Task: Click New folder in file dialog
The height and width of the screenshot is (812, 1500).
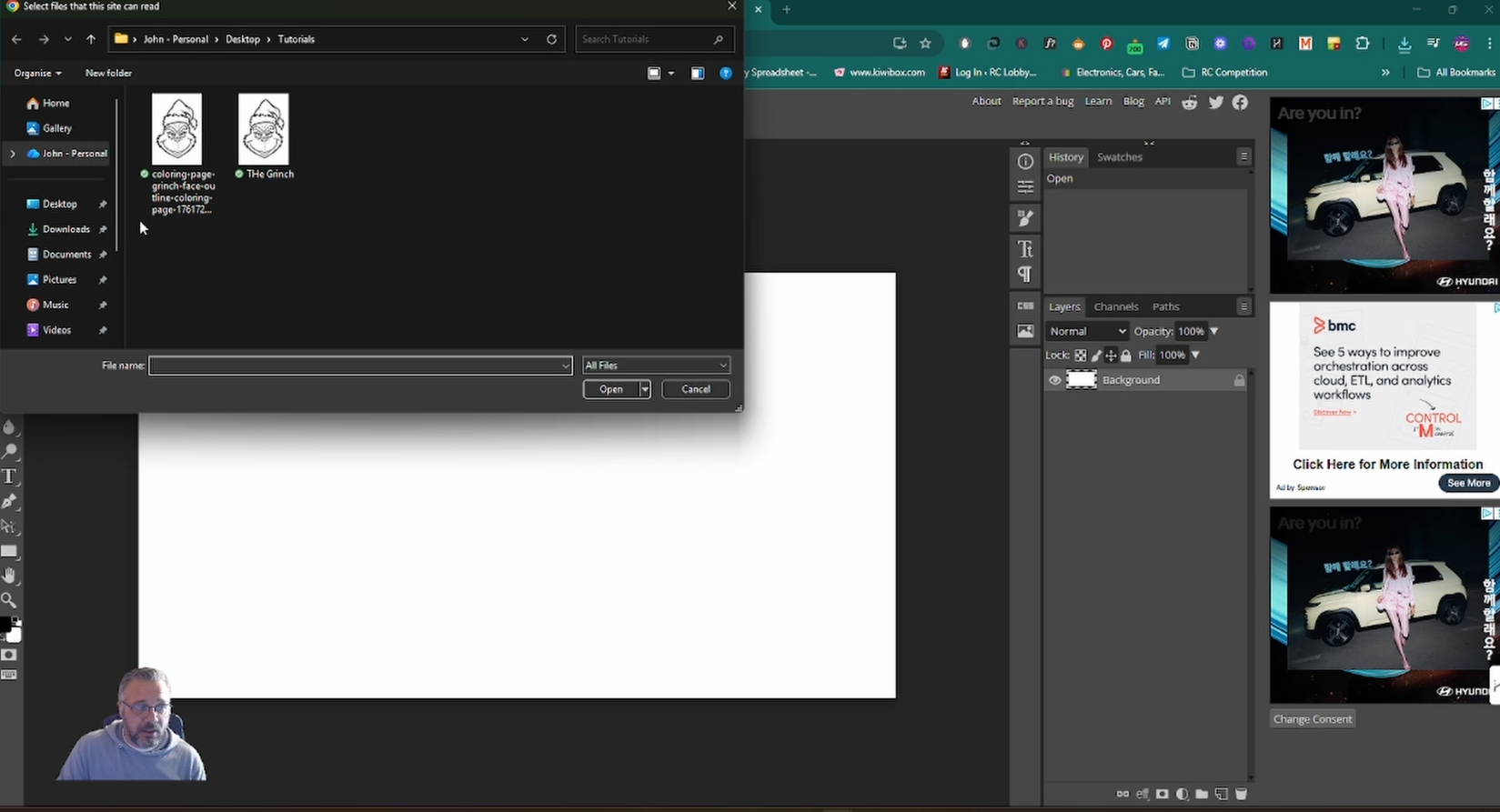Action: pos(108,73)
